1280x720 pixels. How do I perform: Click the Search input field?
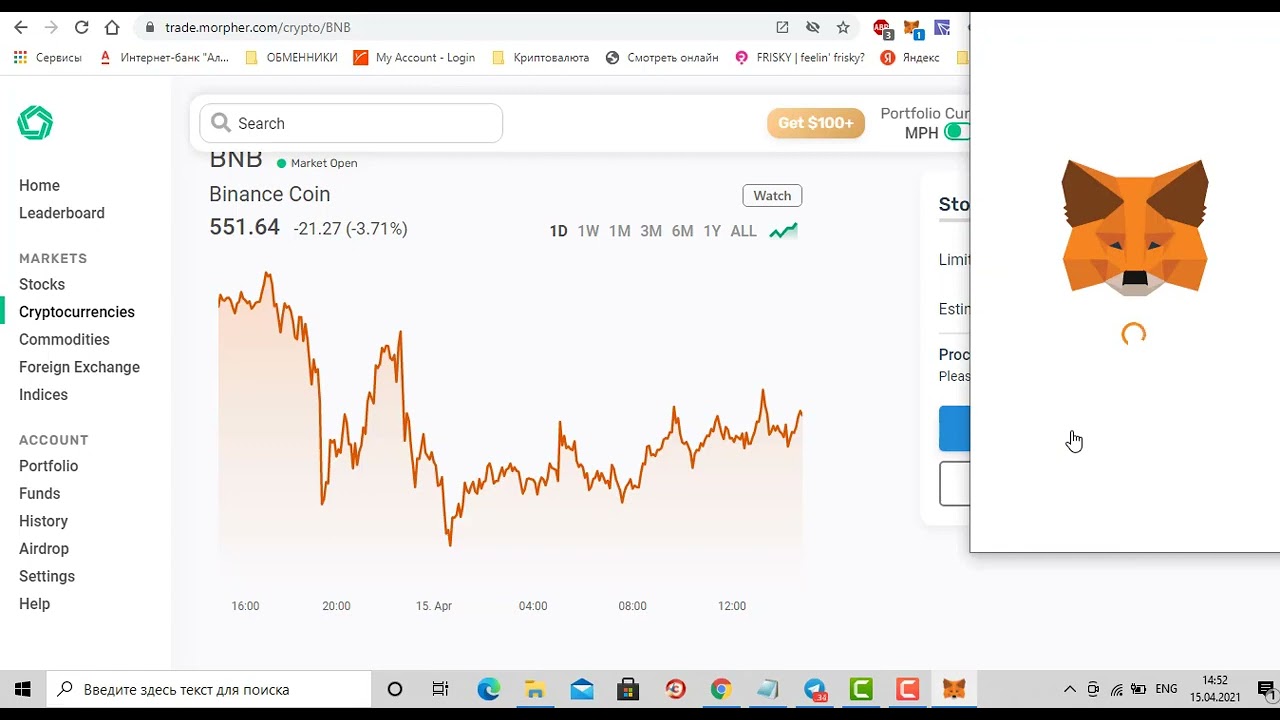click(x=351, y=124)
